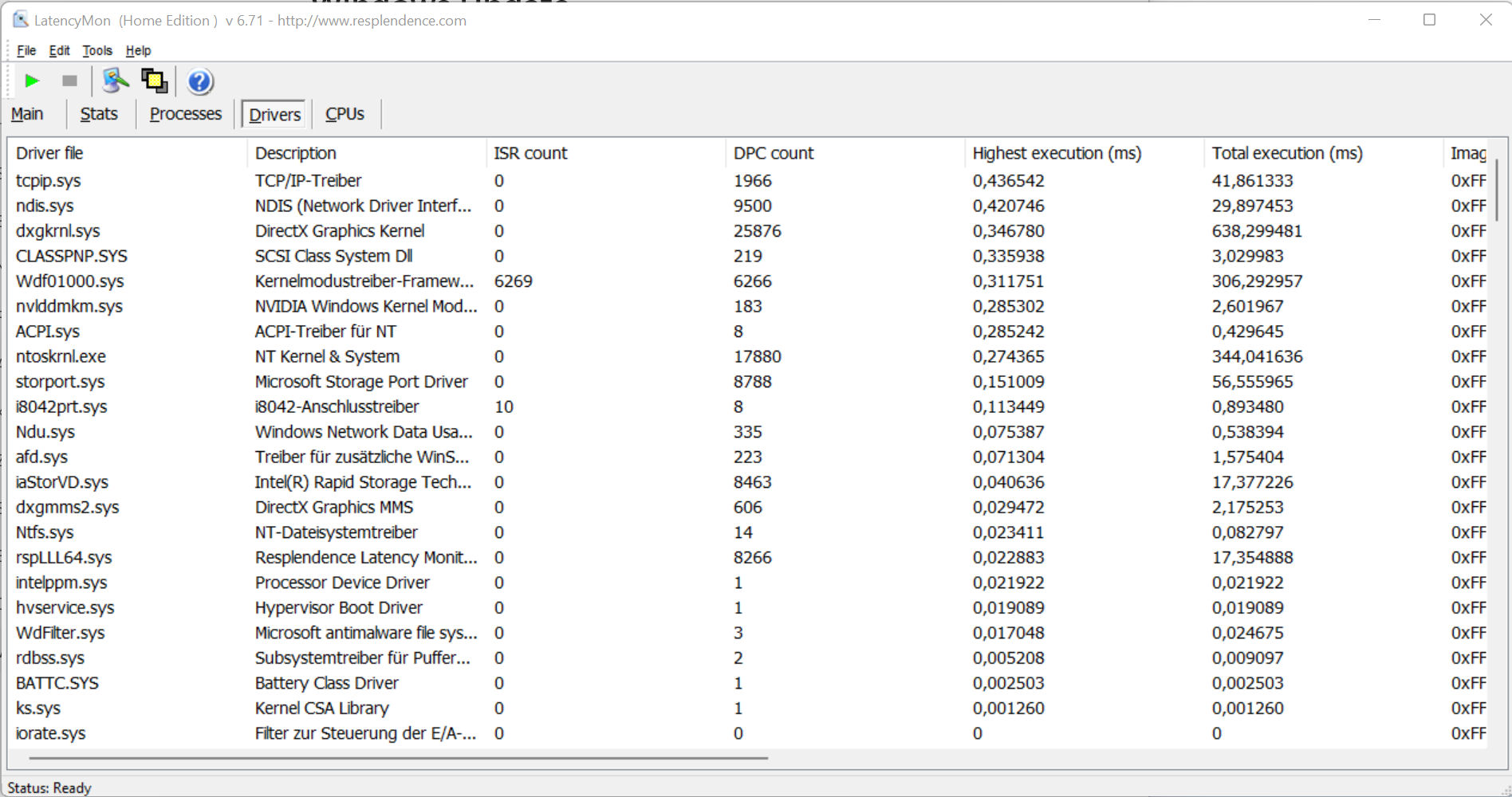Click the Status: Ready status bar text
Viewport: 1512px width, 797px height.
pyautogui.click(x=49, y=787)
